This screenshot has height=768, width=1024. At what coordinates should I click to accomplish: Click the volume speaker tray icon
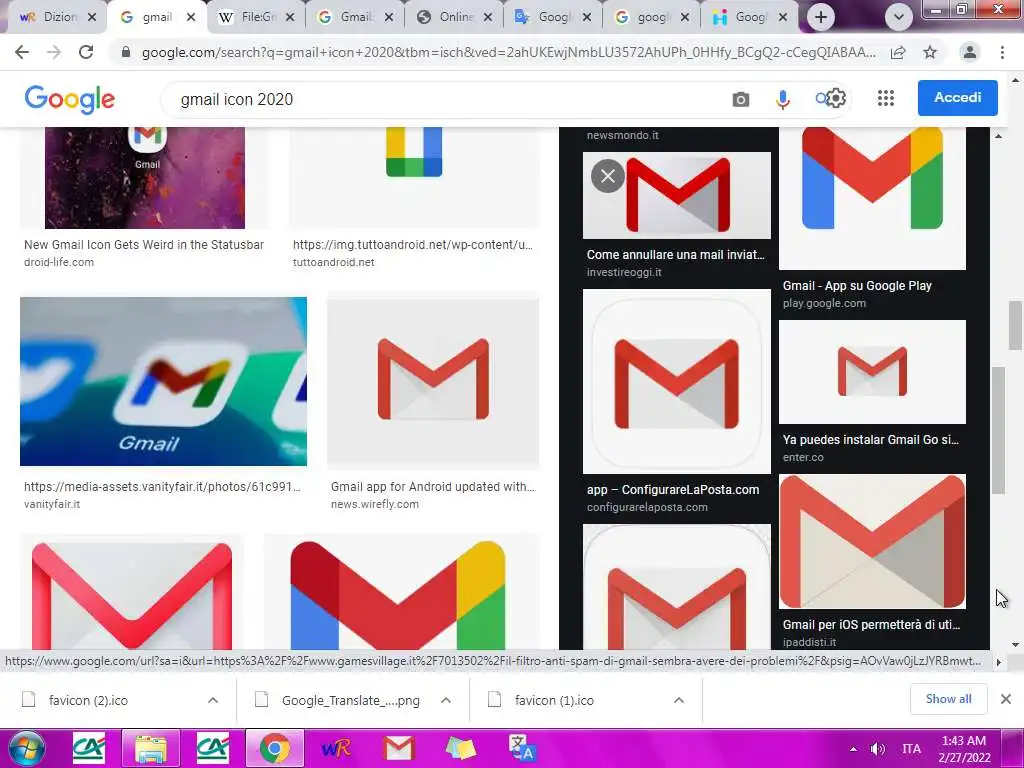pos(878,749)
